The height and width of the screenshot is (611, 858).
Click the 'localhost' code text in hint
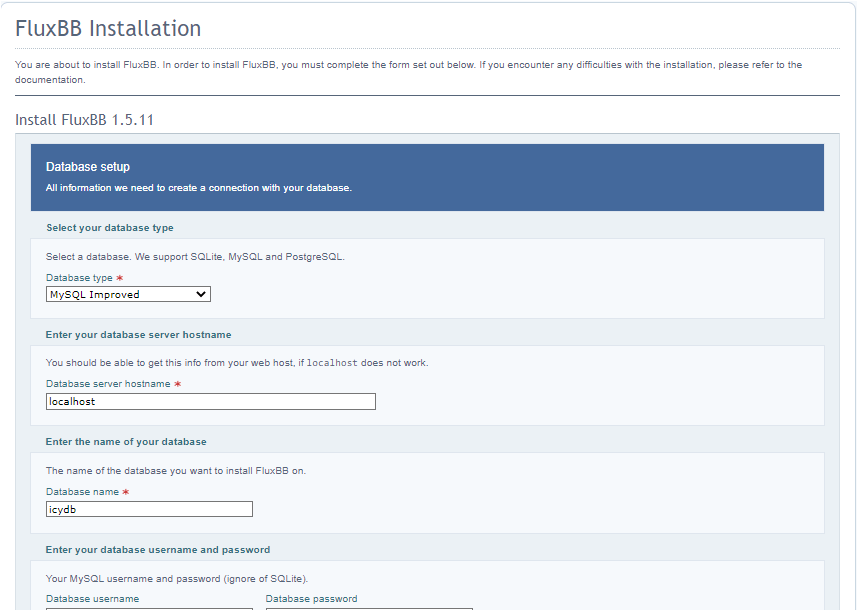click(332, 363)
